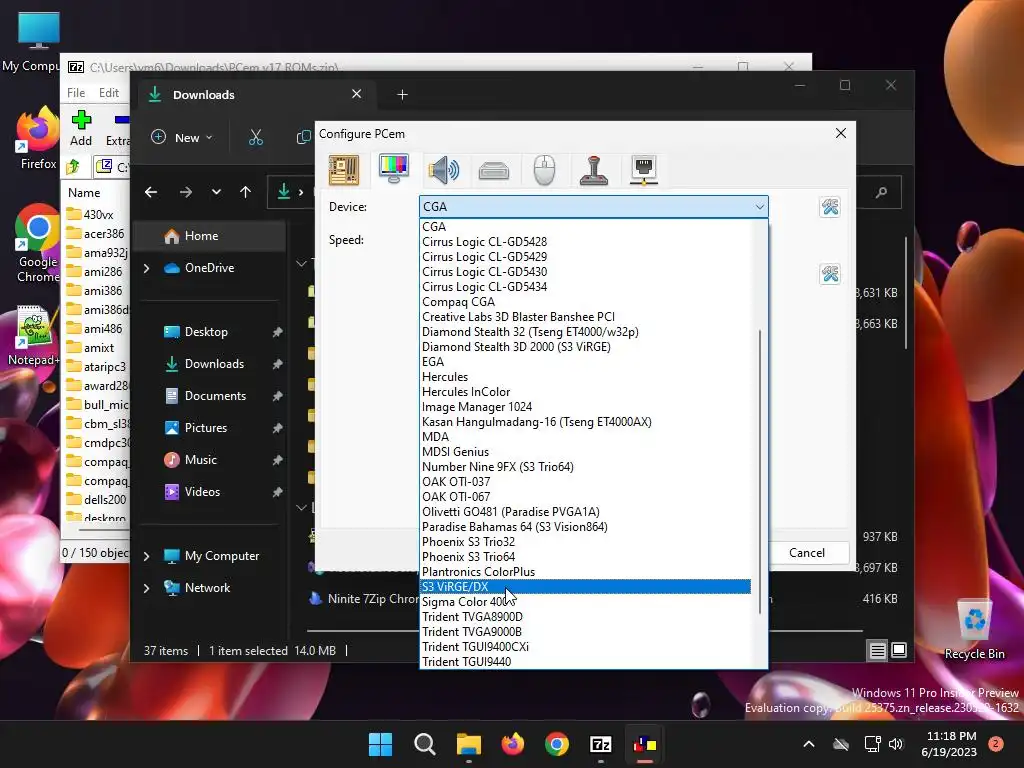Image resolution: width=1024 pixels, height=768 pixels.
Task: Close the Configure PCem dialog
Action: (840, 133)
